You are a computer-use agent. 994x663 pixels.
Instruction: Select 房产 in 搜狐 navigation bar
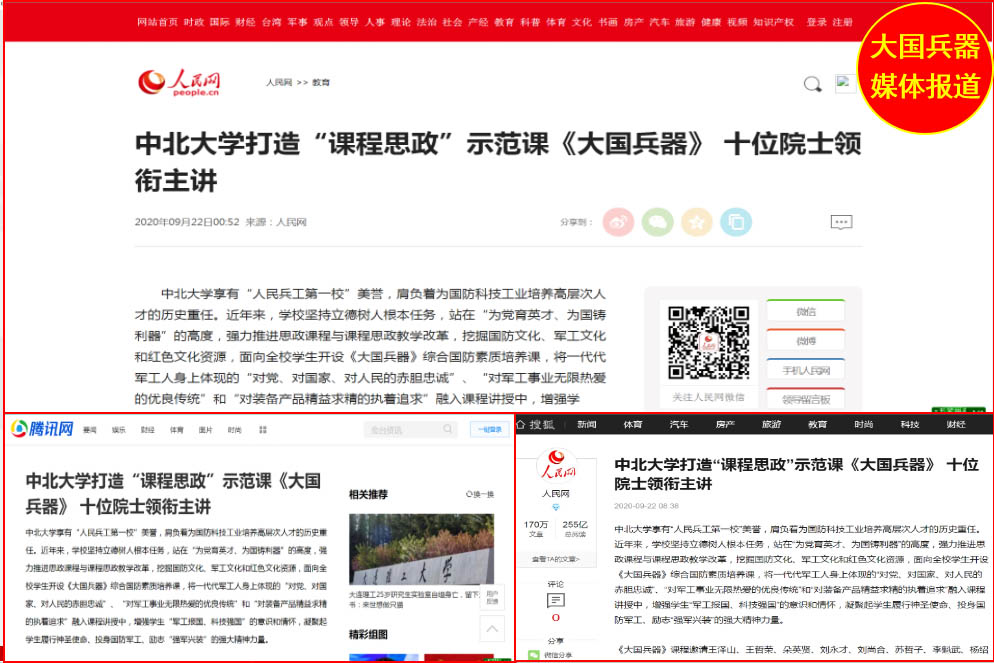pos(725,424)
